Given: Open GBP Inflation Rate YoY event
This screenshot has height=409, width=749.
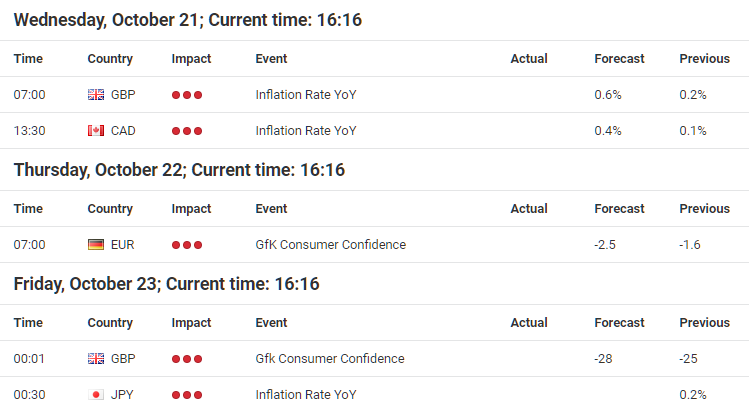Looking at the screenshot, I should [x=306, y=95].
